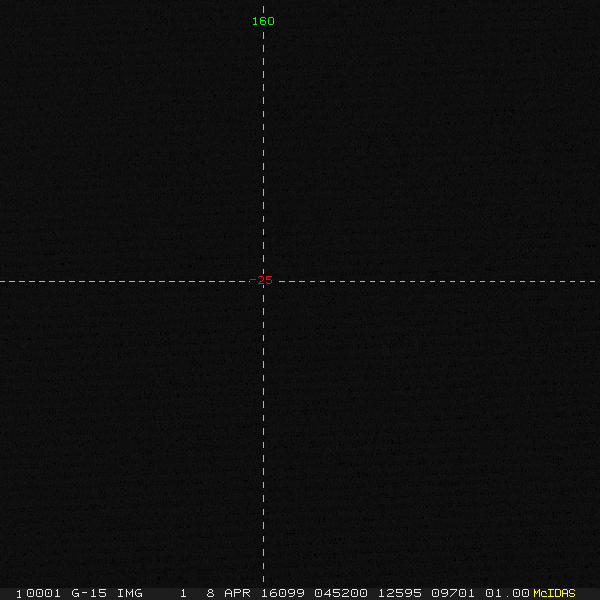Click the APR month text
600x600 pixels.
coord(237,593)
